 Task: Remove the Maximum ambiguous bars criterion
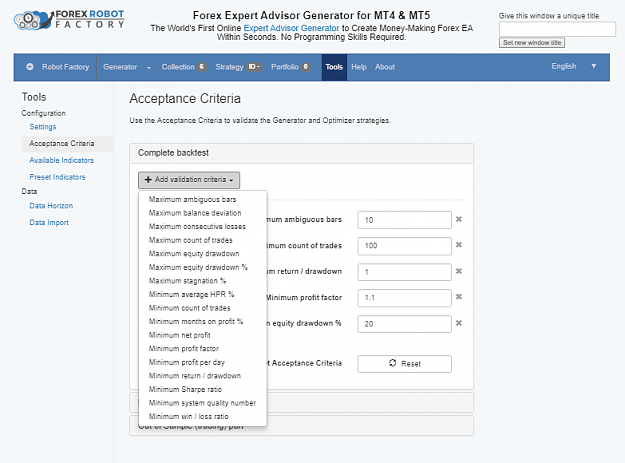point(459,219)
